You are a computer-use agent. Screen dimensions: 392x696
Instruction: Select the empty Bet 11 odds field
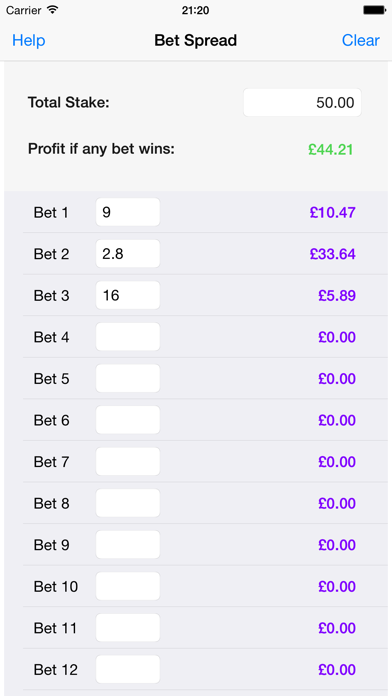pyautogui.click(x=128, y=628)
